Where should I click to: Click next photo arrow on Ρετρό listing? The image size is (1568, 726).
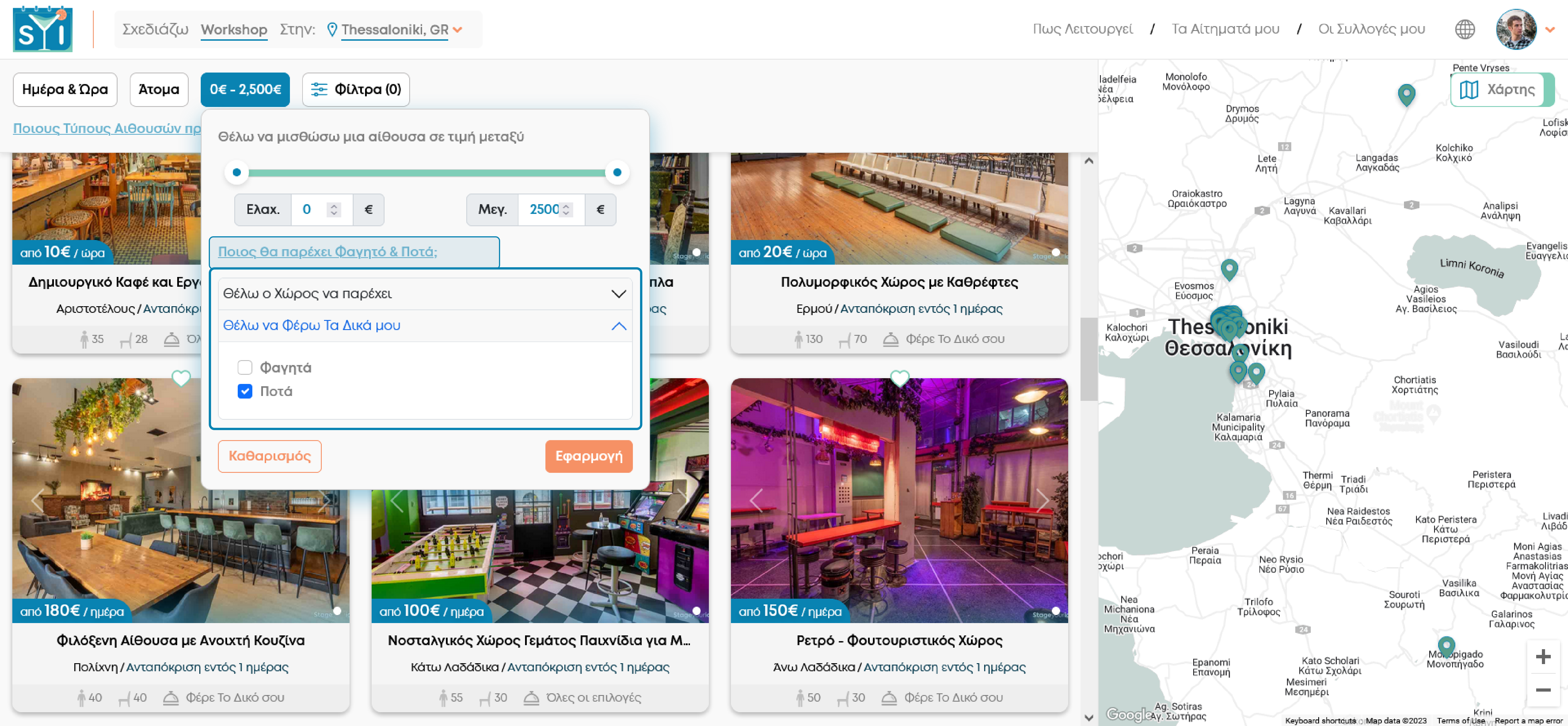[1042, 500]
